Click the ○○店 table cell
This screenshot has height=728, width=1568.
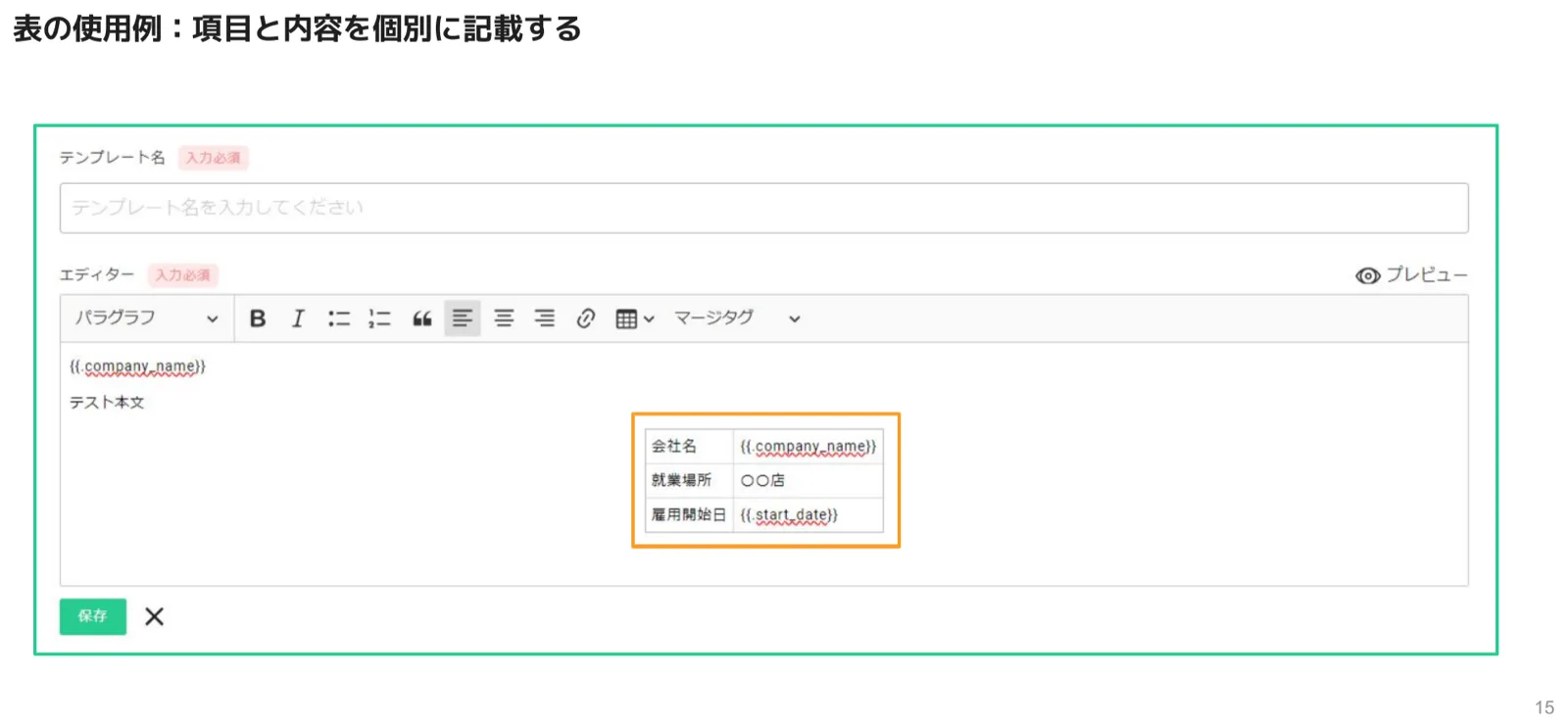[808, 480]
